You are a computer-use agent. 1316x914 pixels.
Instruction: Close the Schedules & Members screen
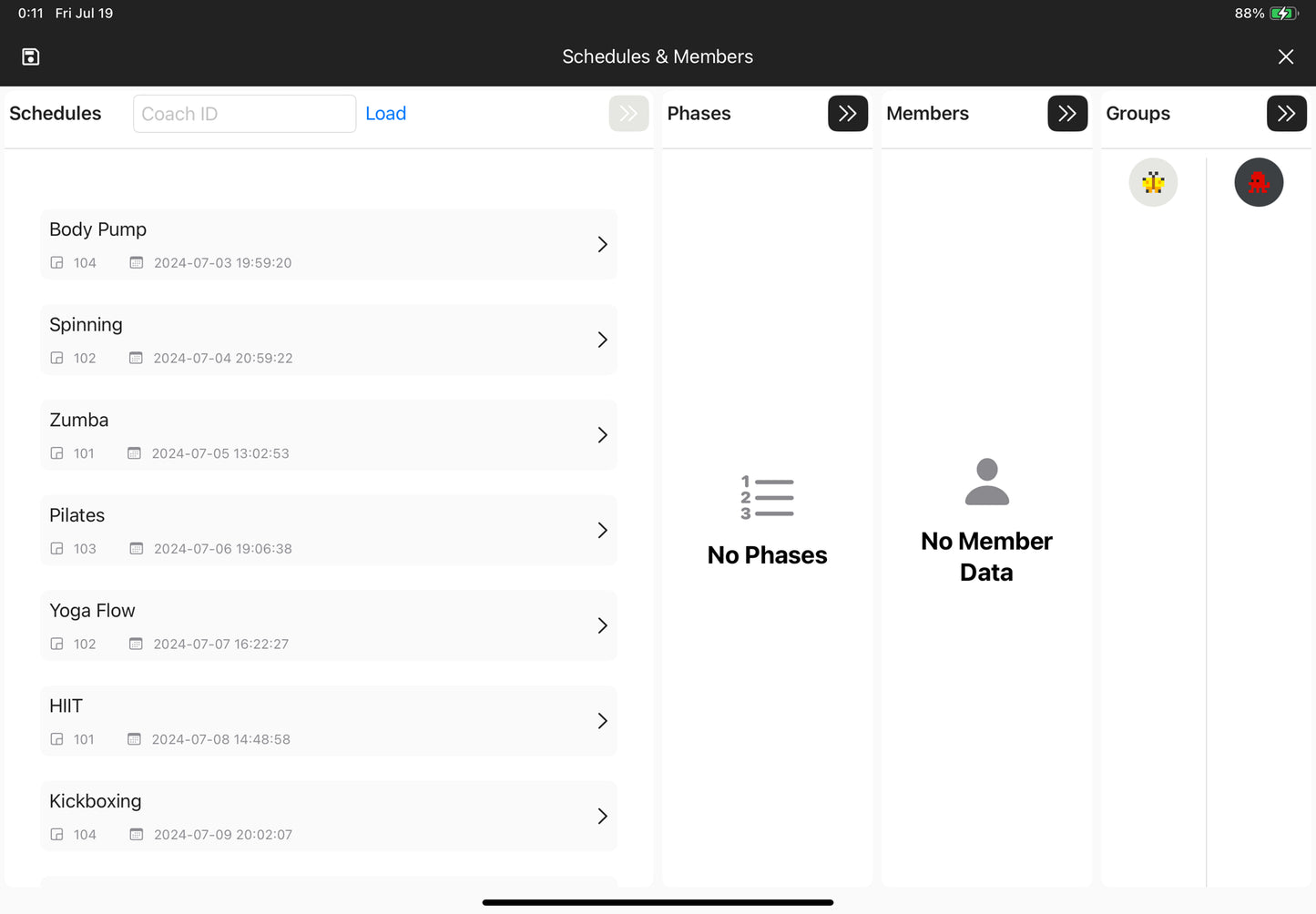[1285, 56]
